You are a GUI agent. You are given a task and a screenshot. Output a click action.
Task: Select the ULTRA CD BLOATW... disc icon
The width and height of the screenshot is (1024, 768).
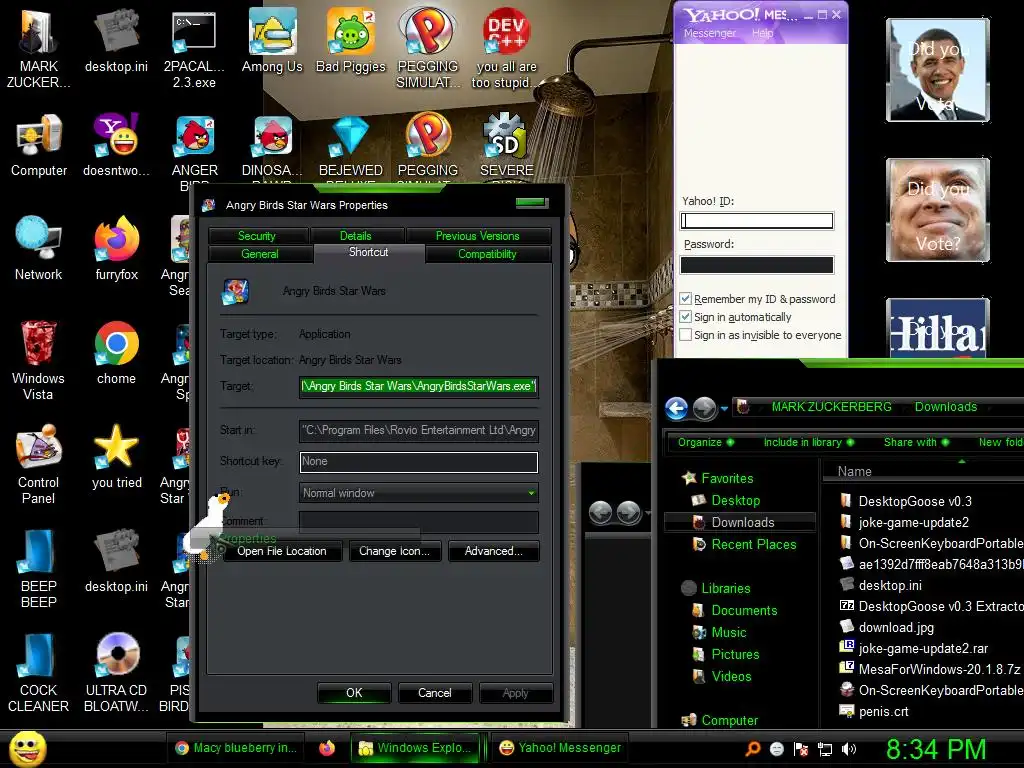pos(116,671)
